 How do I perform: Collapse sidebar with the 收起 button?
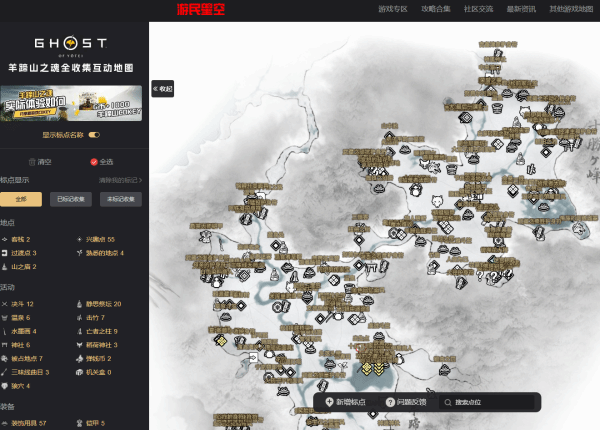point(162,89)
